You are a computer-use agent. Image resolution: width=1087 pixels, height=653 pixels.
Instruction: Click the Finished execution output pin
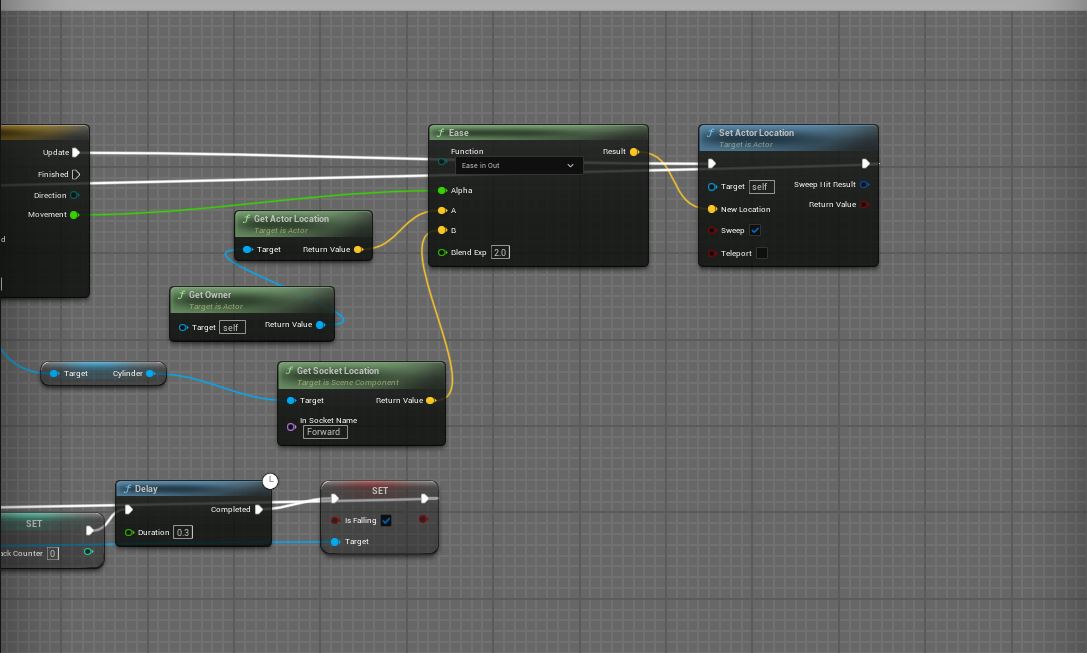point(76,174)
